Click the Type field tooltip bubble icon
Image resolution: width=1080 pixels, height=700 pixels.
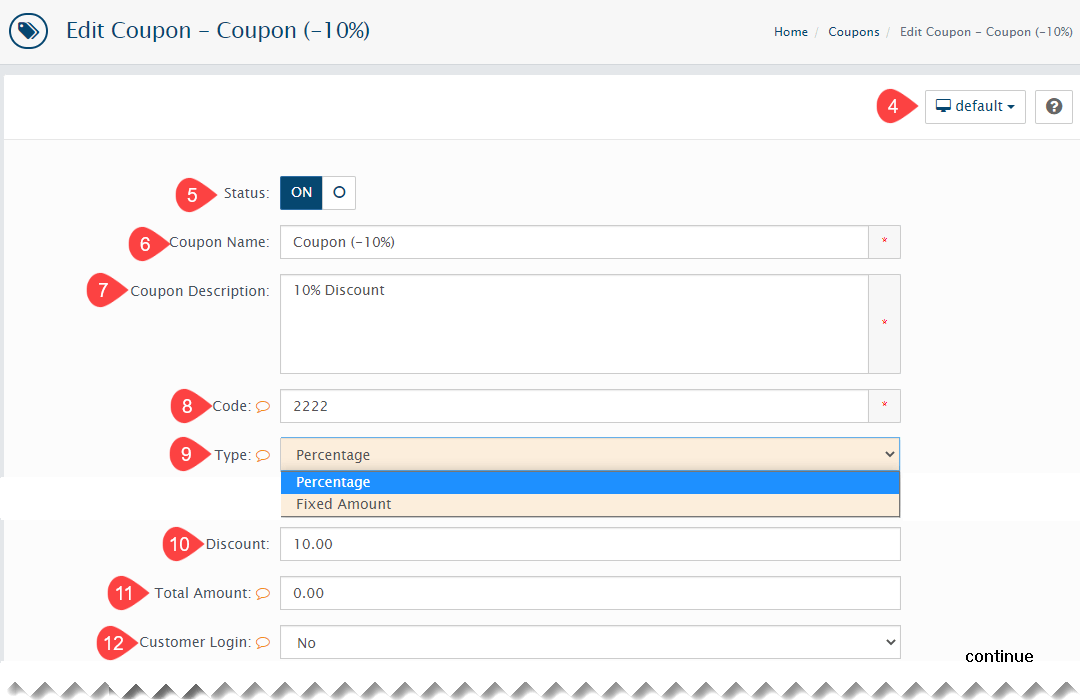pyautogui.click(x=263, y=455)
